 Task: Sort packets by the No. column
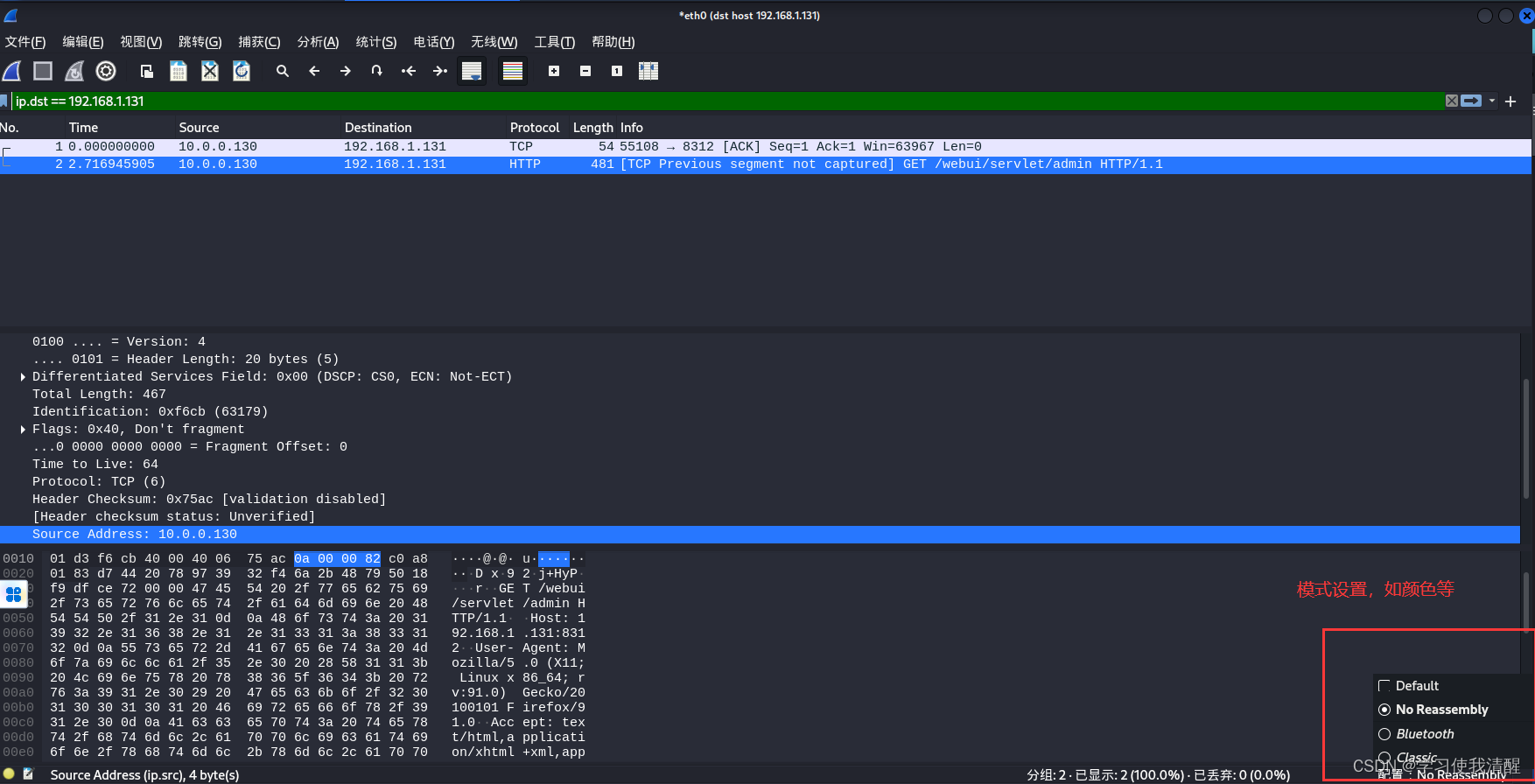tap(10, 128)
